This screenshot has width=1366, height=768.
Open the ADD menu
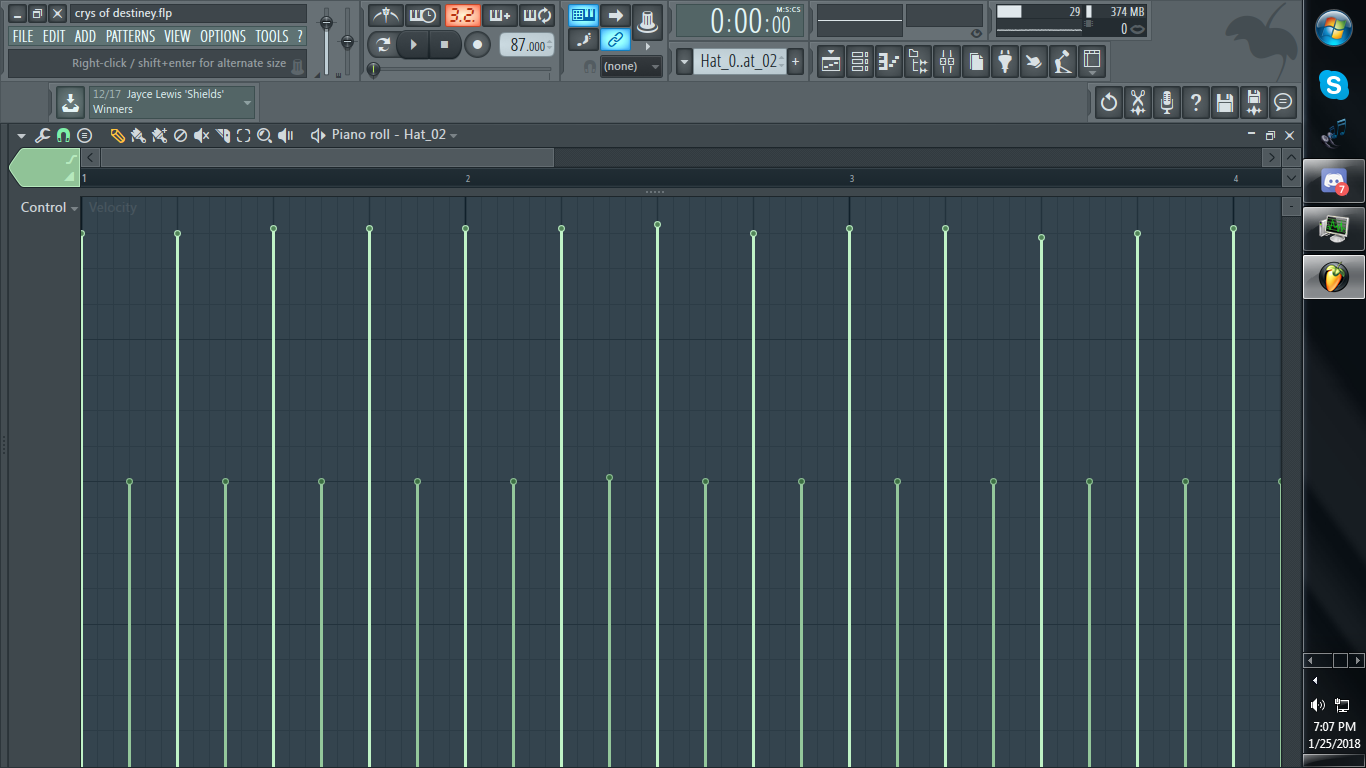[x=86, y=36]
